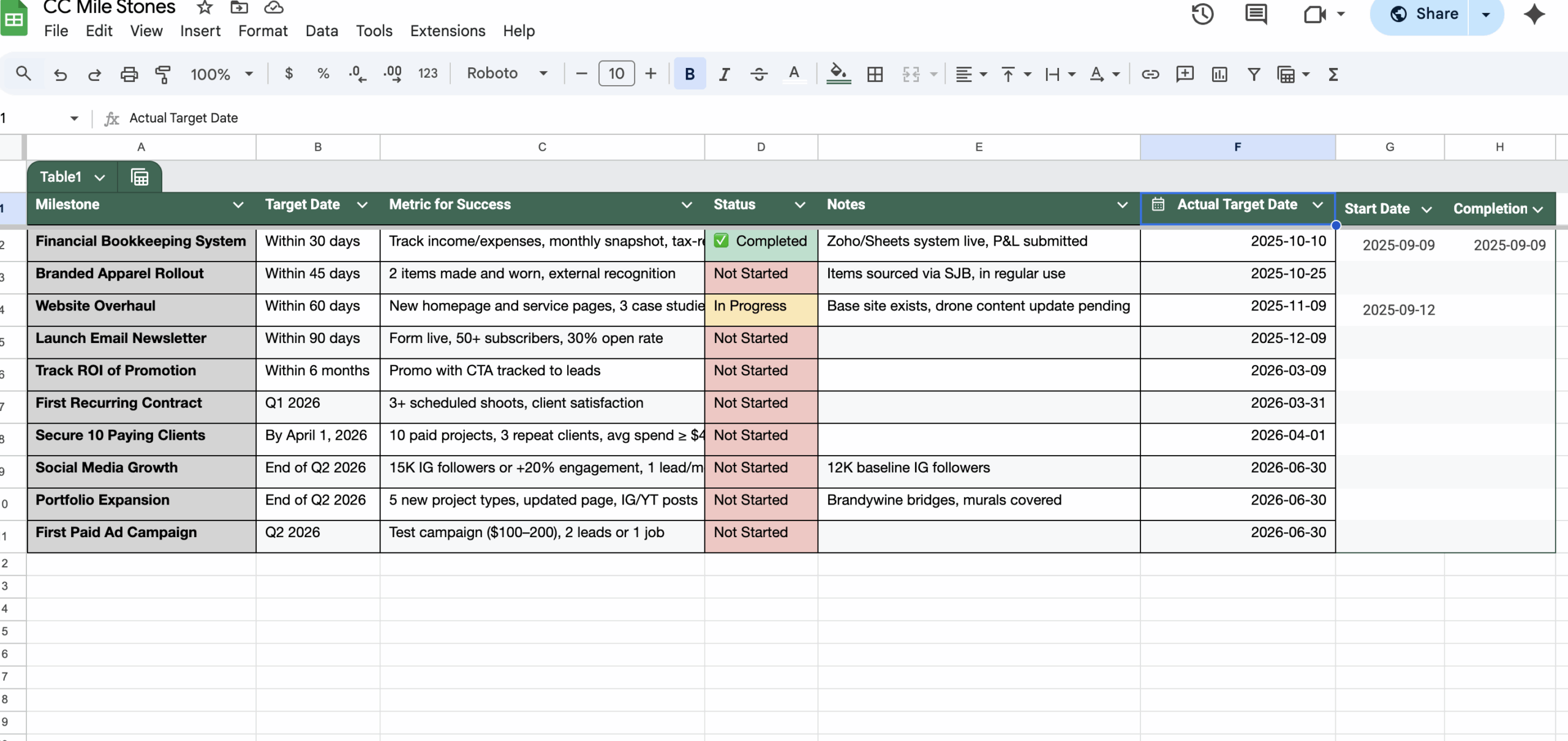Open version history clock icon
Viewport: 1568px width, 741px height.
click(x=1202, y=14)
